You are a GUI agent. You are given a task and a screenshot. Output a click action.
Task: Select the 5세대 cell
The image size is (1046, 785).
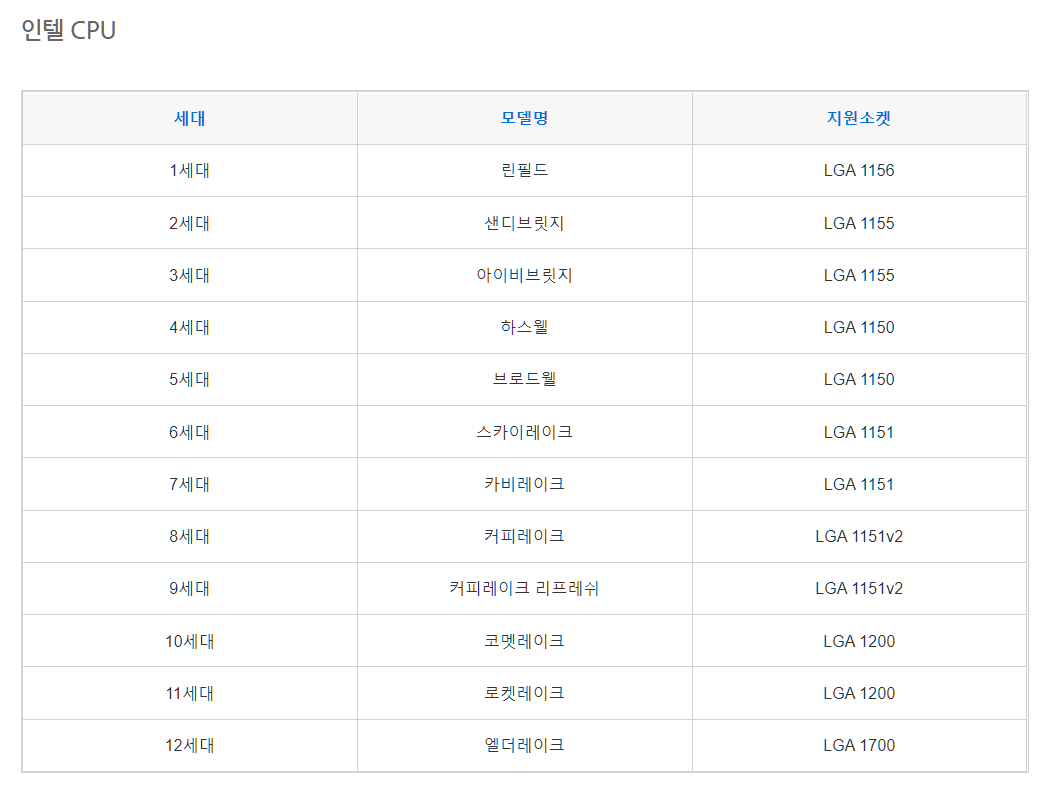pos(189,379)
